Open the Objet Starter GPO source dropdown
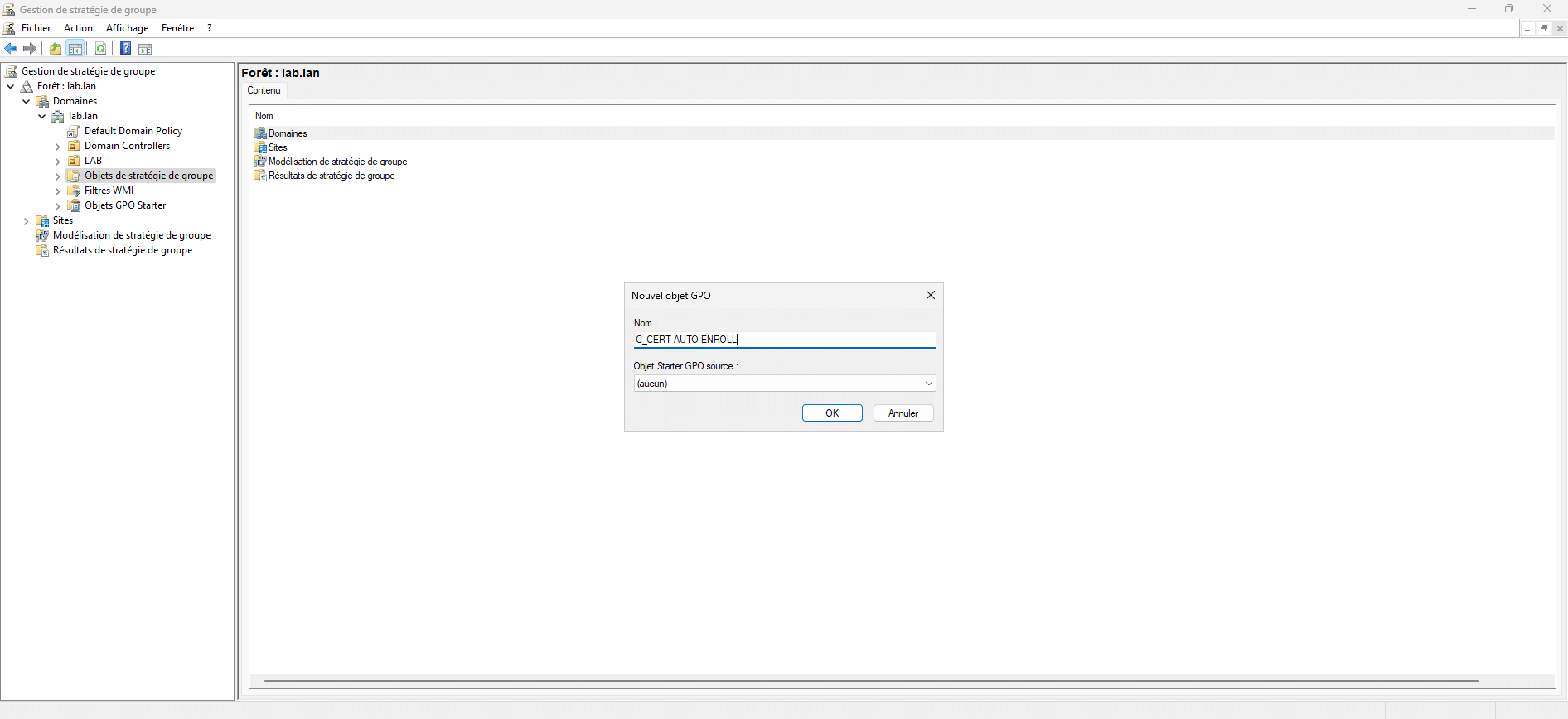The height and width of the screenshot is (719, 1568). click(x=928, y=384)
